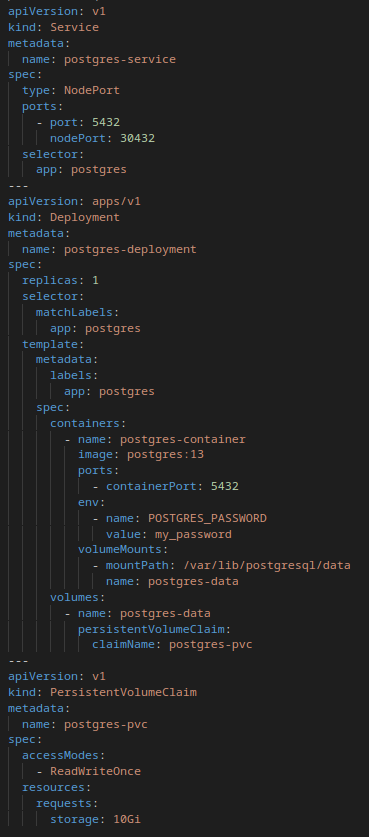
Task: Click the 'matchLabels' key
Action: click(x=74, y=312)
